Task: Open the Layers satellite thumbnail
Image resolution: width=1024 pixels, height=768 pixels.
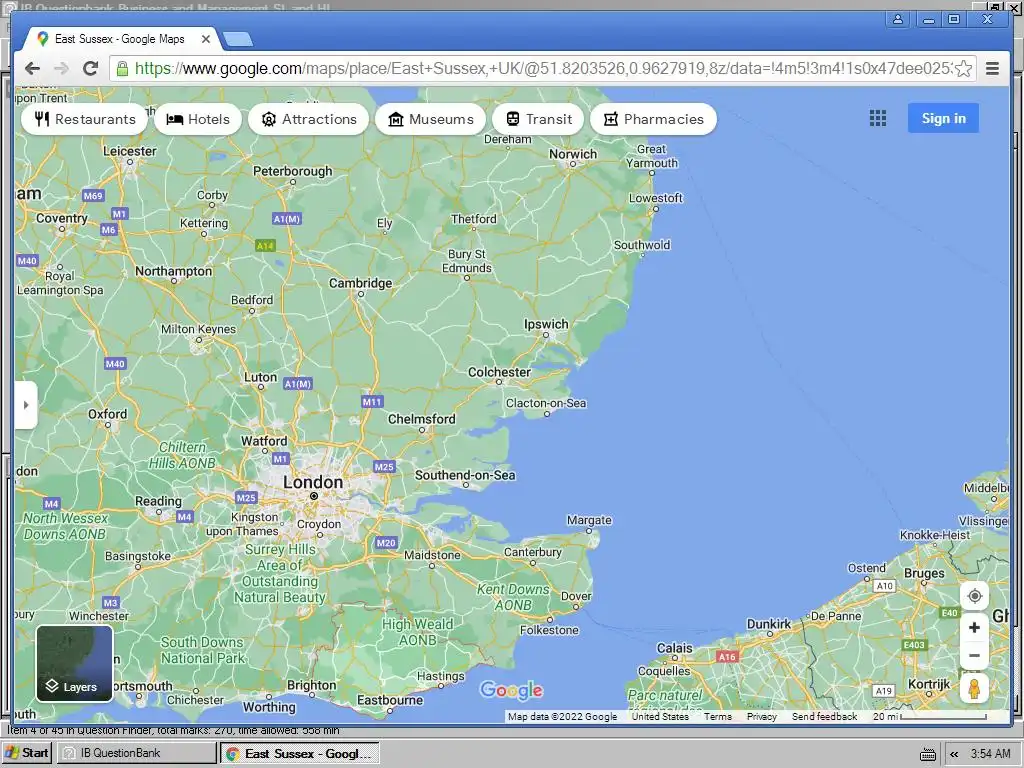Action: 74,663
